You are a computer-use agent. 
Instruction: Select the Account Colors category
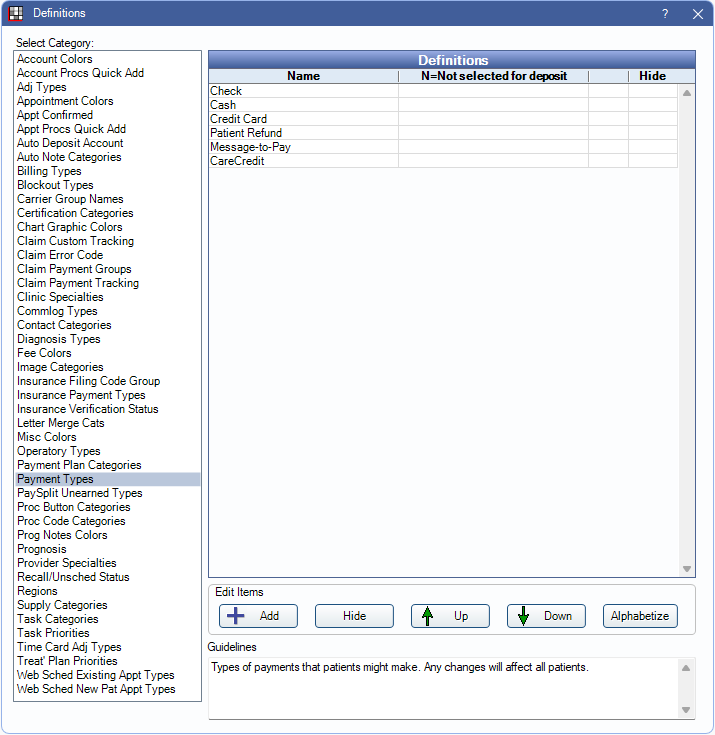pyautogui.click(x=54, y=59)
